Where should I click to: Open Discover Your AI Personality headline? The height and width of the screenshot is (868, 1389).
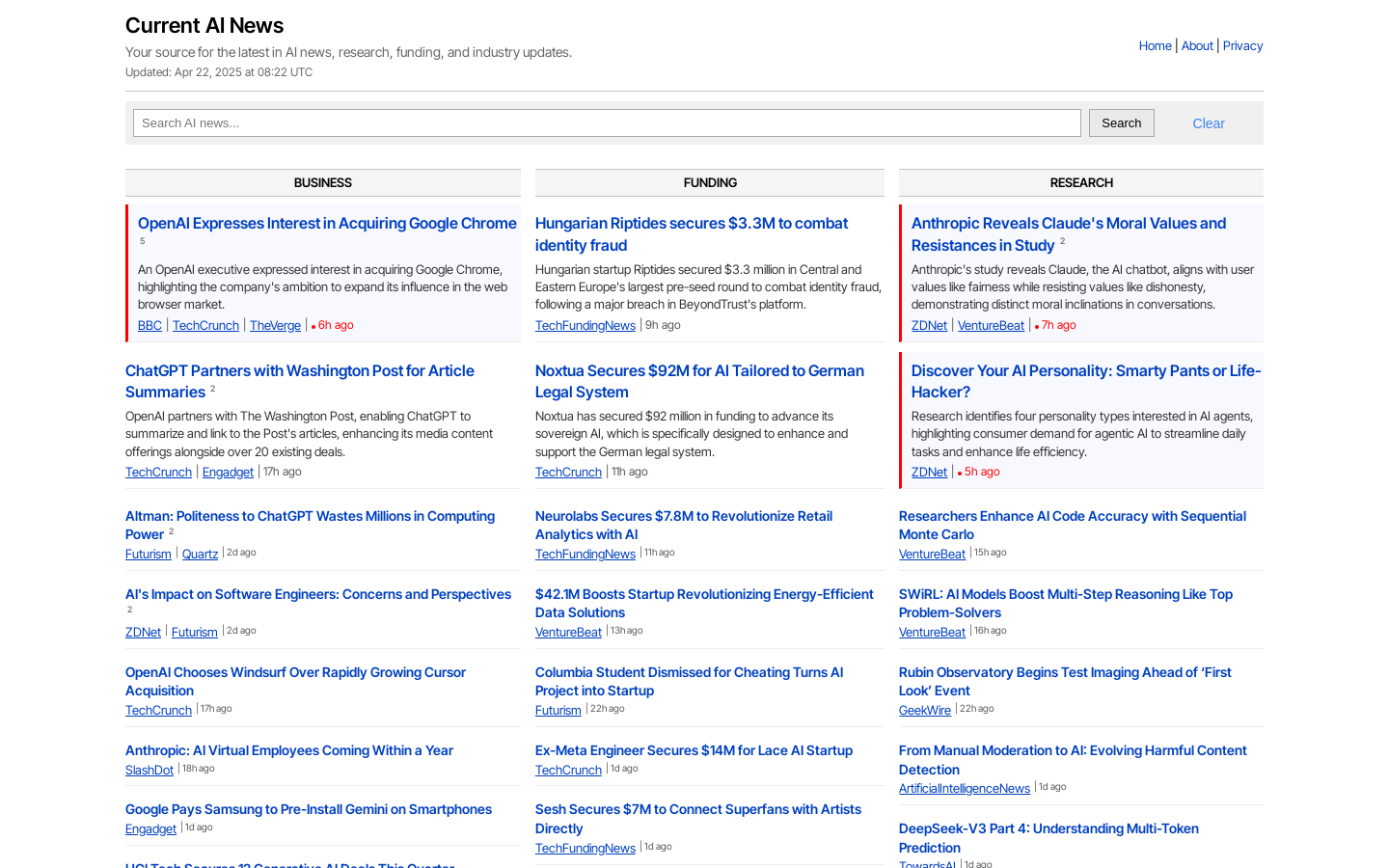1086,381
